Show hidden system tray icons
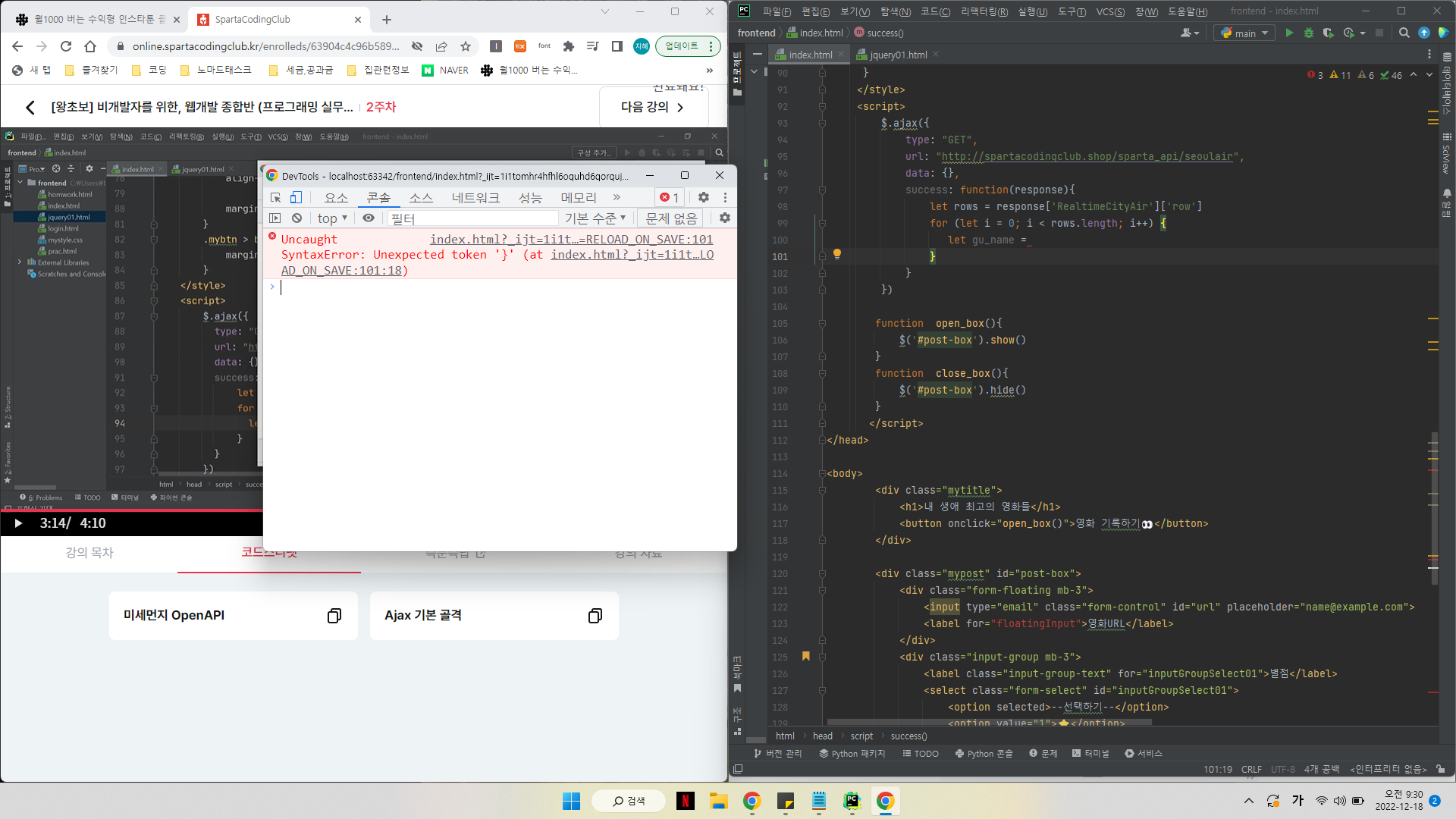 click(1249, 801)
